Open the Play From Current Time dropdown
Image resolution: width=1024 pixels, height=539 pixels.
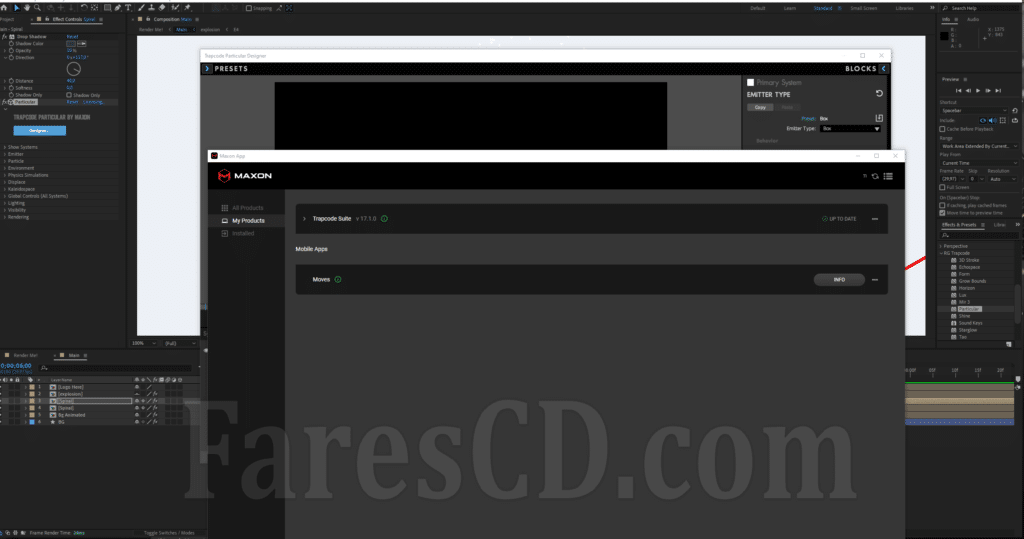click(978, 163)
